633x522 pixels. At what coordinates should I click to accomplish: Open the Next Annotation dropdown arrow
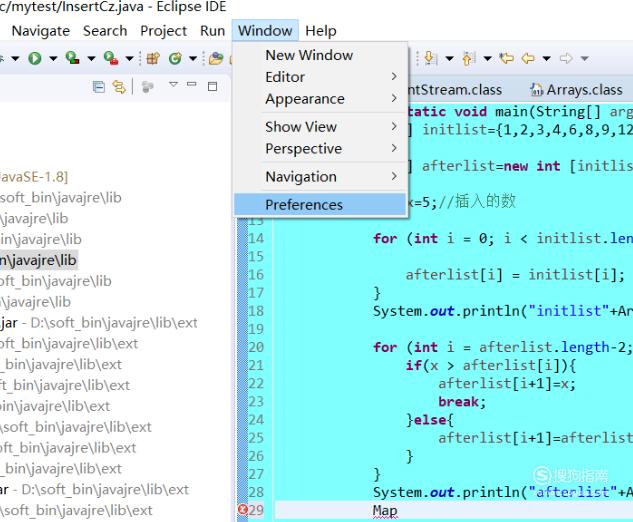[x=449, y=59]
